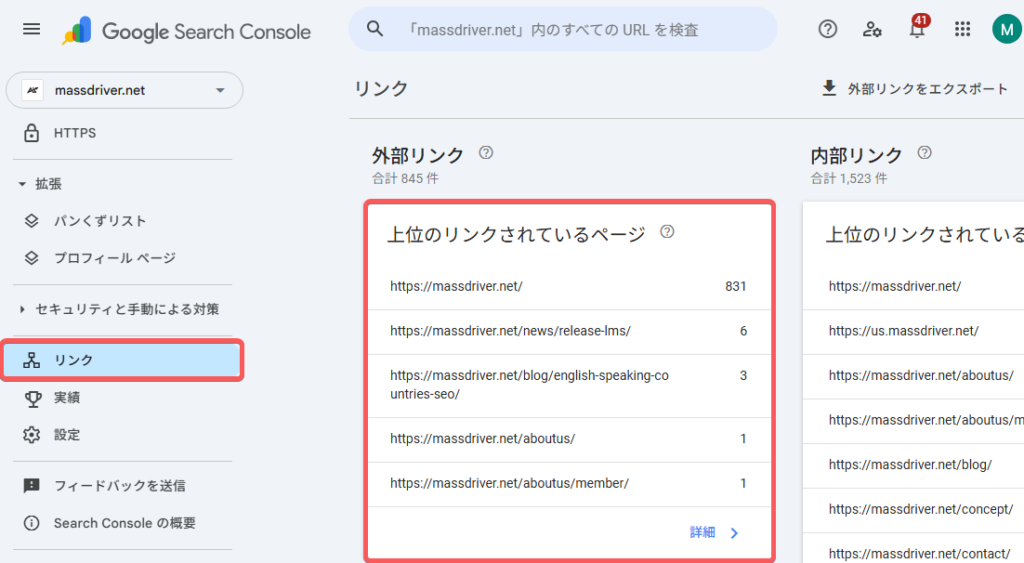Viewport: 1024px width, 563px height.
Task: Click the Google Search Console logo
Action: (186, 31)
